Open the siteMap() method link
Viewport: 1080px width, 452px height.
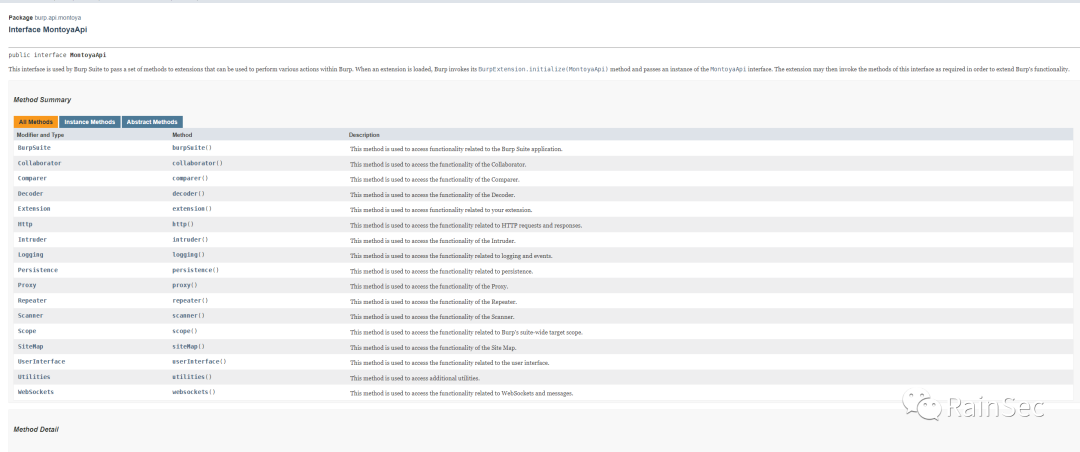click(188, 347)
